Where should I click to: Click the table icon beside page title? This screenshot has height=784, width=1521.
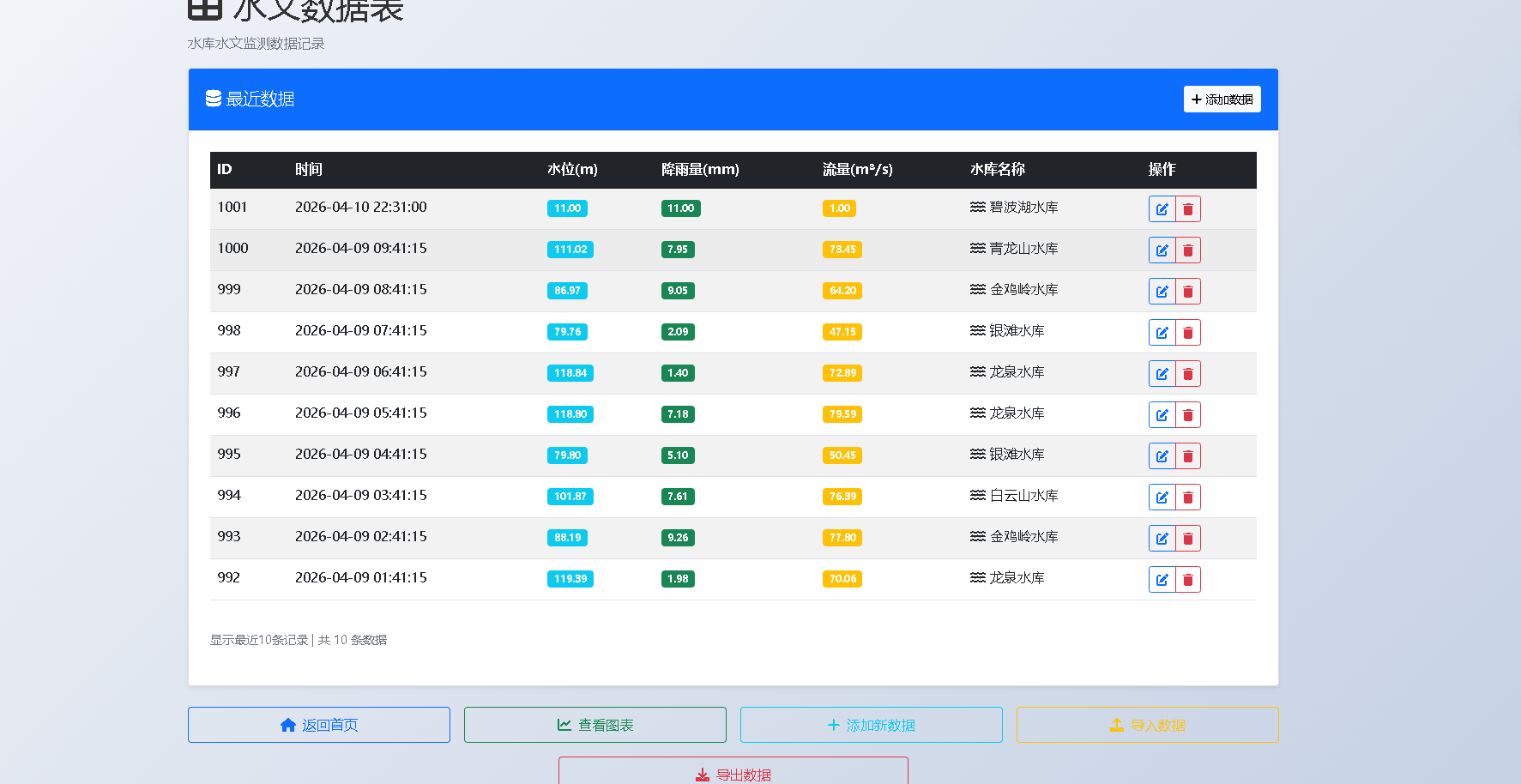tap(205, 9)
